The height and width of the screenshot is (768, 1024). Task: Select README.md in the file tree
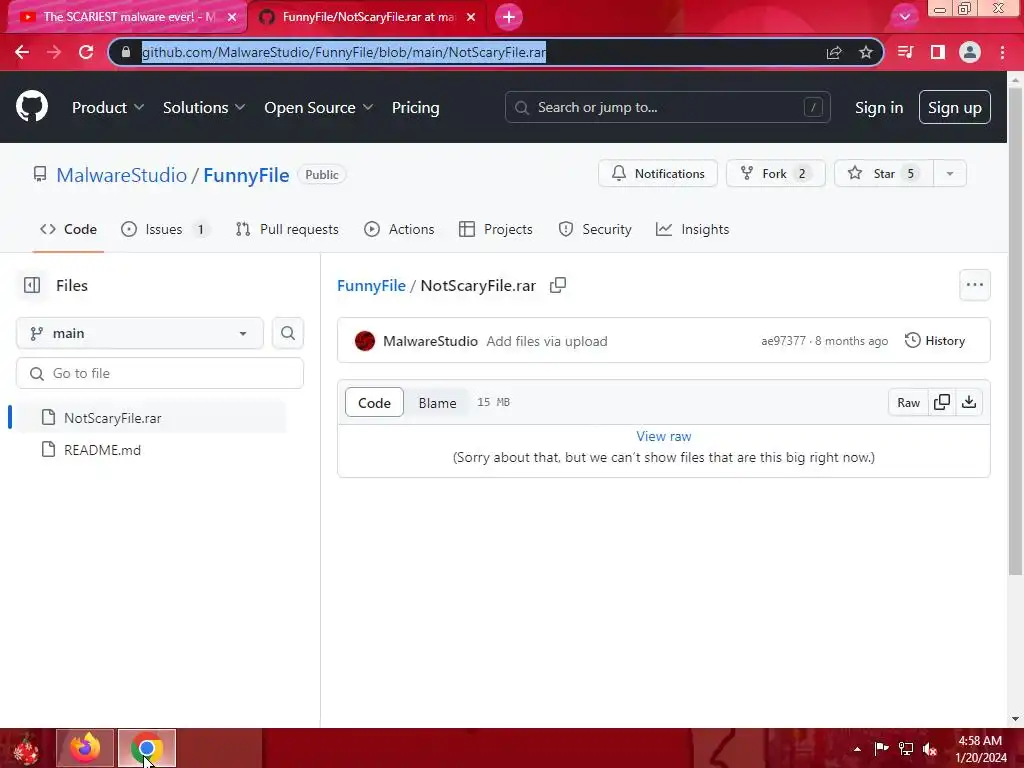(x=151, y=450)
